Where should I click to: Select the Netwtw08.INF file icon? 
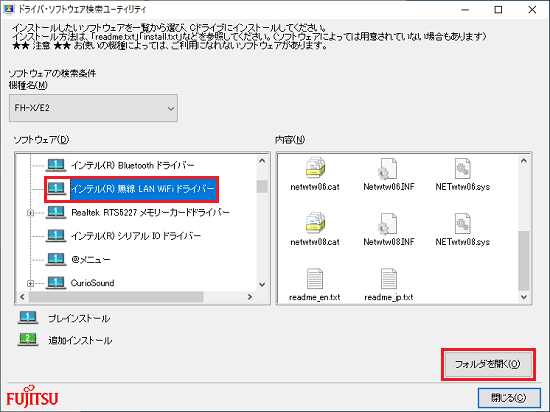coord(388,224)
